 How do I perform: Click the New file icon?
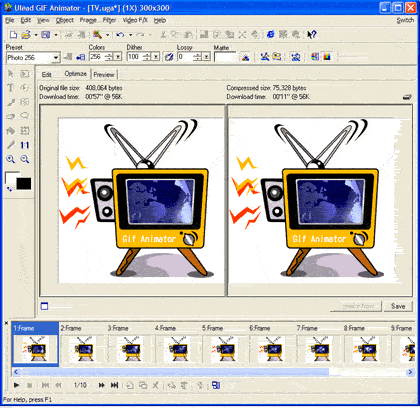(13, 35)
